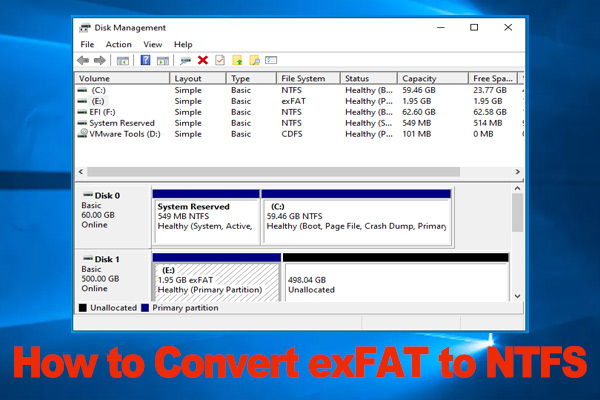The width and height of the screenshot is (600, 400).
Task: Select the System Reserved volume row
Action: tap(300, 123)
